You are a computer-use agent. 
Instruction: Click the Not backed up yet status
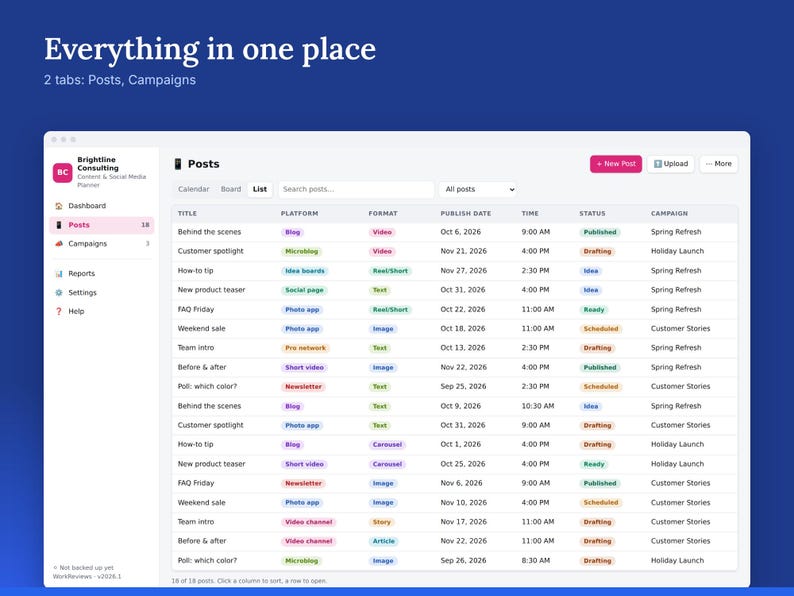84,568
